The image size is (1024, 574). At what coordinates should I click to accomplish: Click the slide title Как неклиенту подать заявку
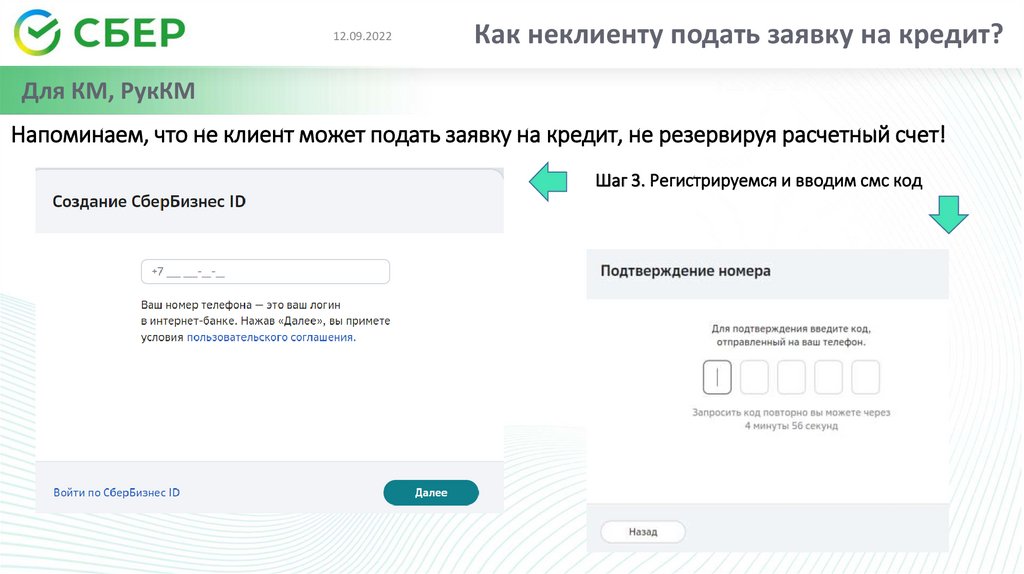point(738,34)
